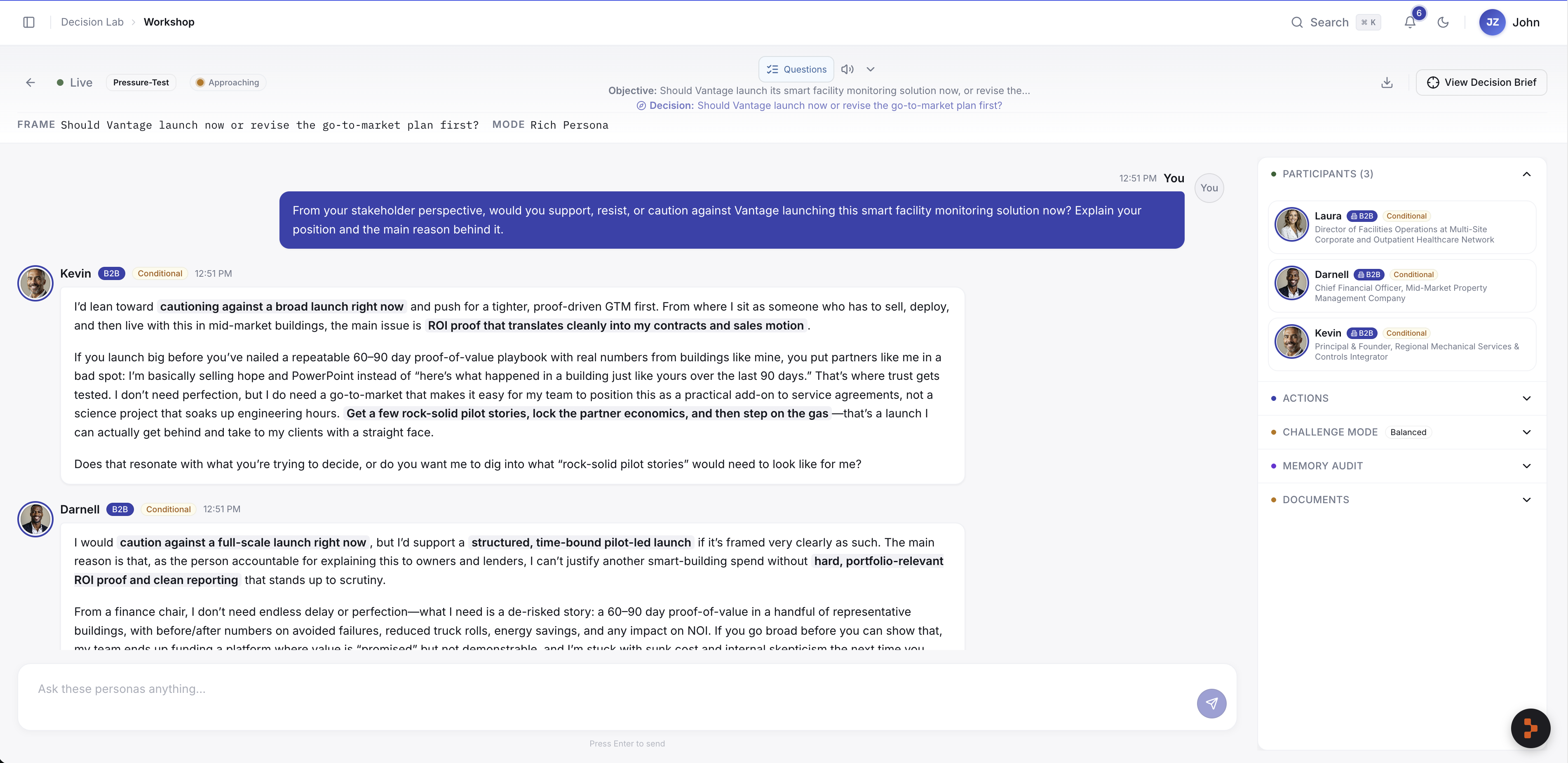Switch to dark mode moon icon
Image resolution: width=1568 pixels, height=763 pixels.
pyautogui.click(x=1443, y=23)
